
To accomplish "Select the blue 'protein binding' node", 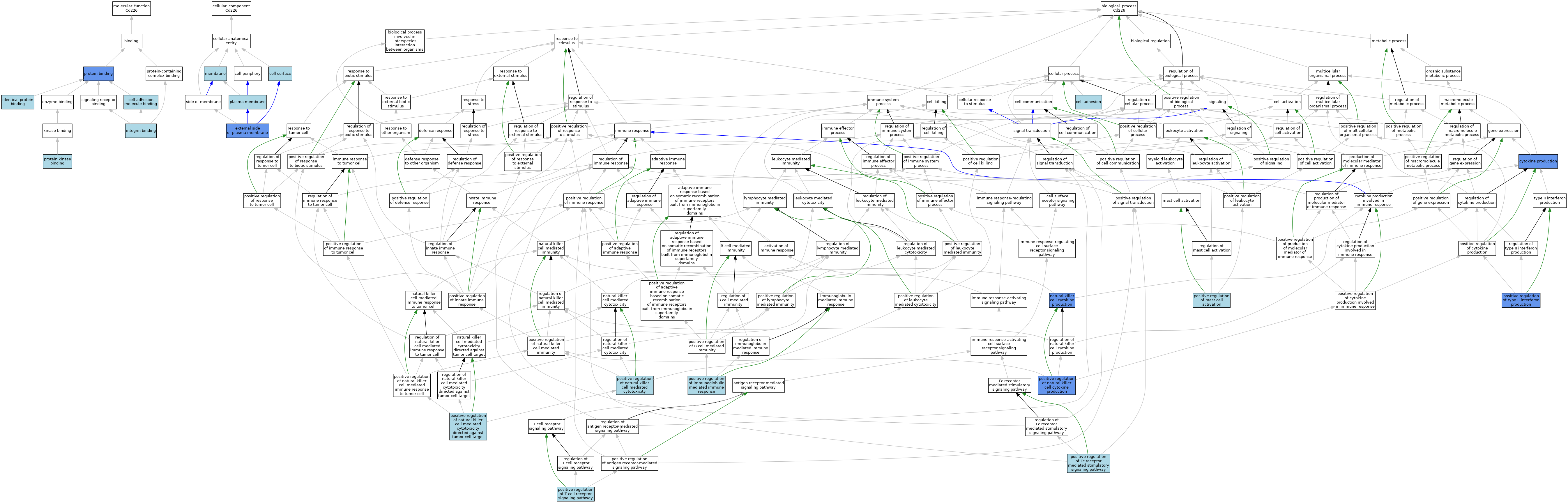I will (99, 74).
